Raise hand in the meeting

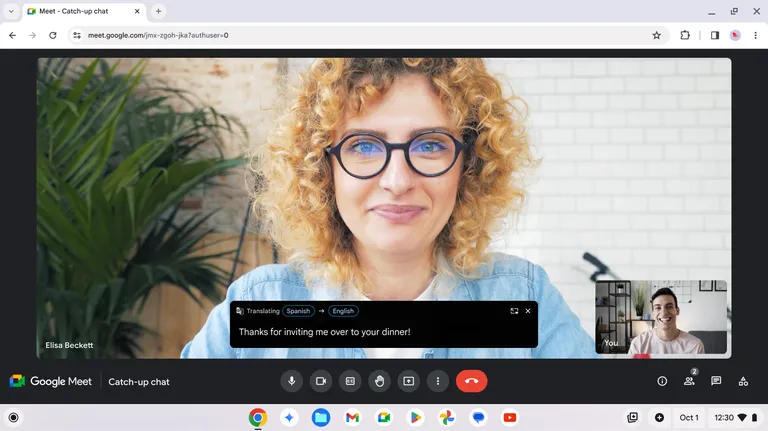[x=380, y=381]
